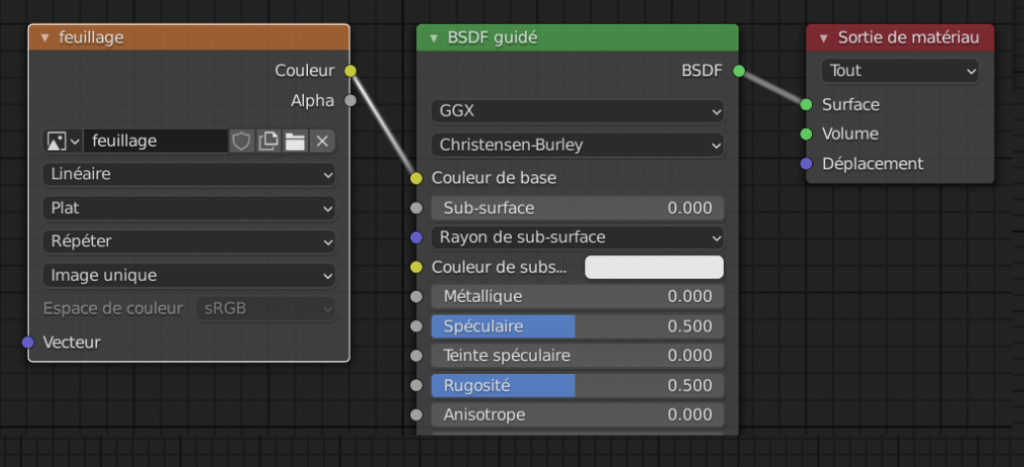1024x467 pixels.
Task: Click the Couleur output socket
Action: point(350,71)
